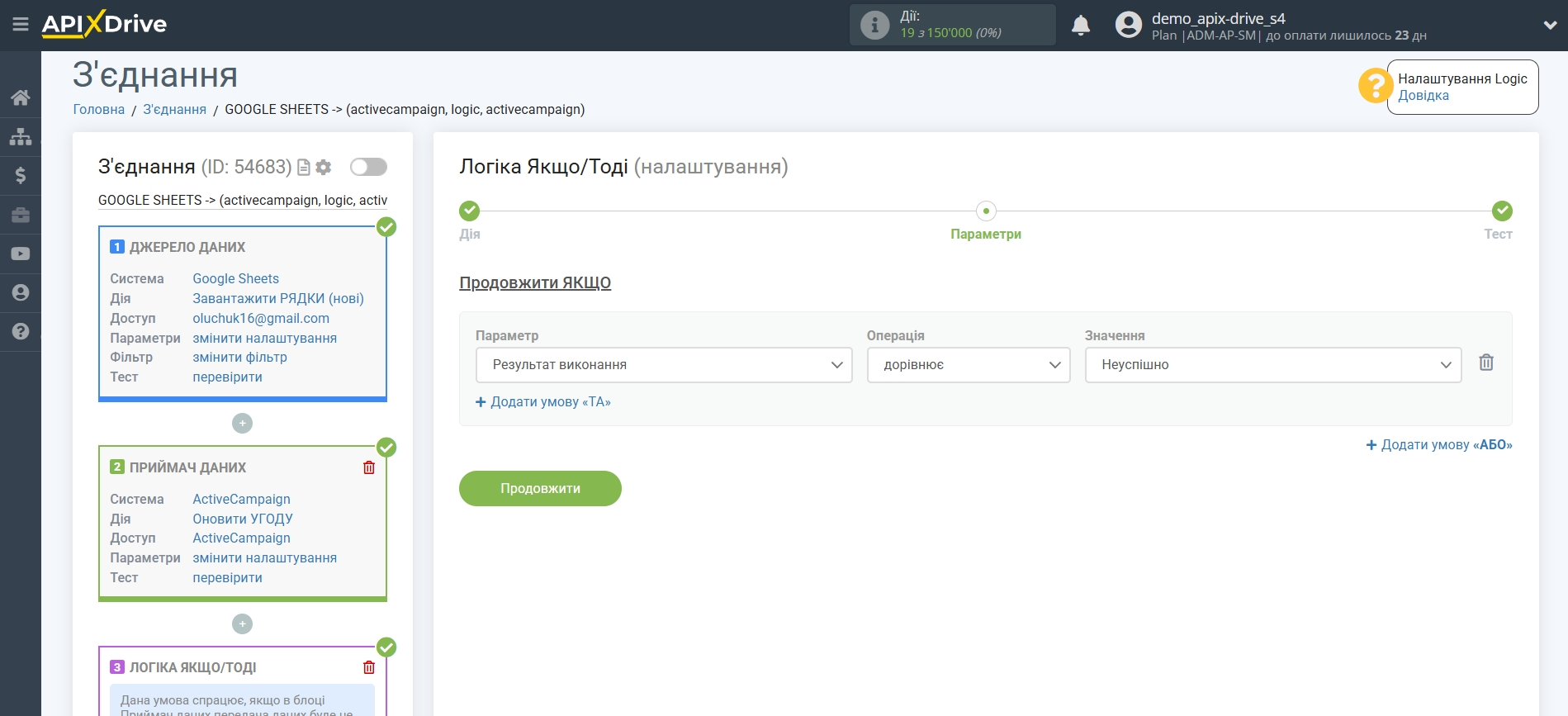Open ActiveCampaign access link in receiver

click(241, 538)
